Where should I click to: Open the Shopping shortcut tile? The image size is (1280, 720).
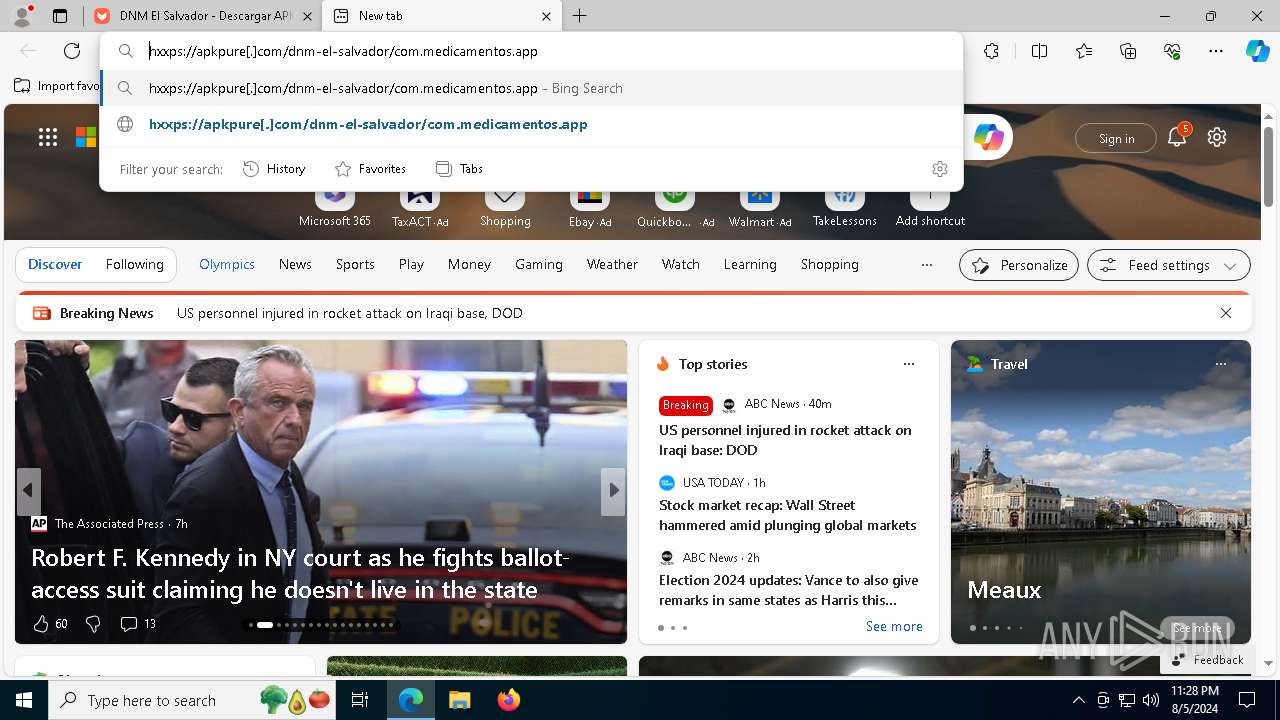[505, 209]
